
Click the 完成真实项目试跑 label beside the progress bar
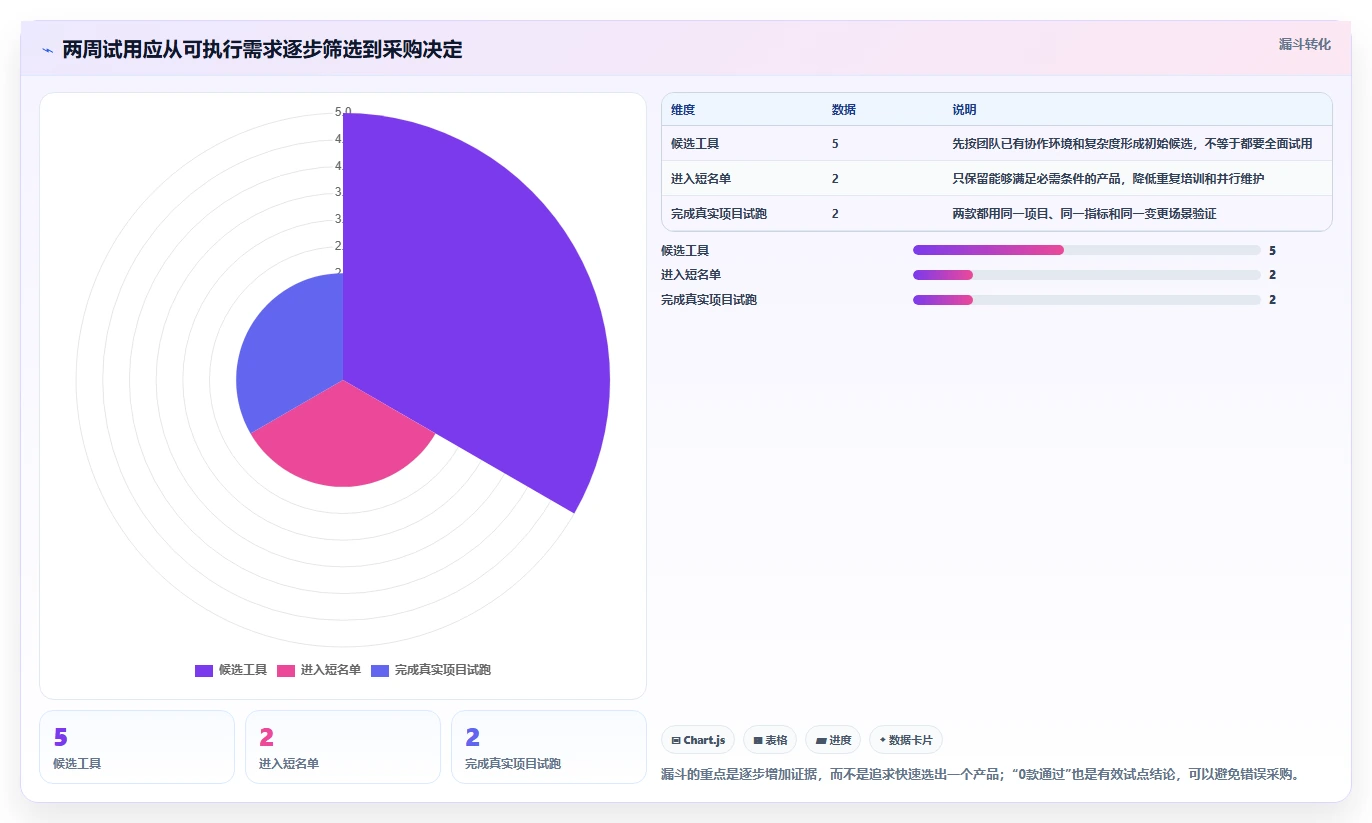(709, 300)
